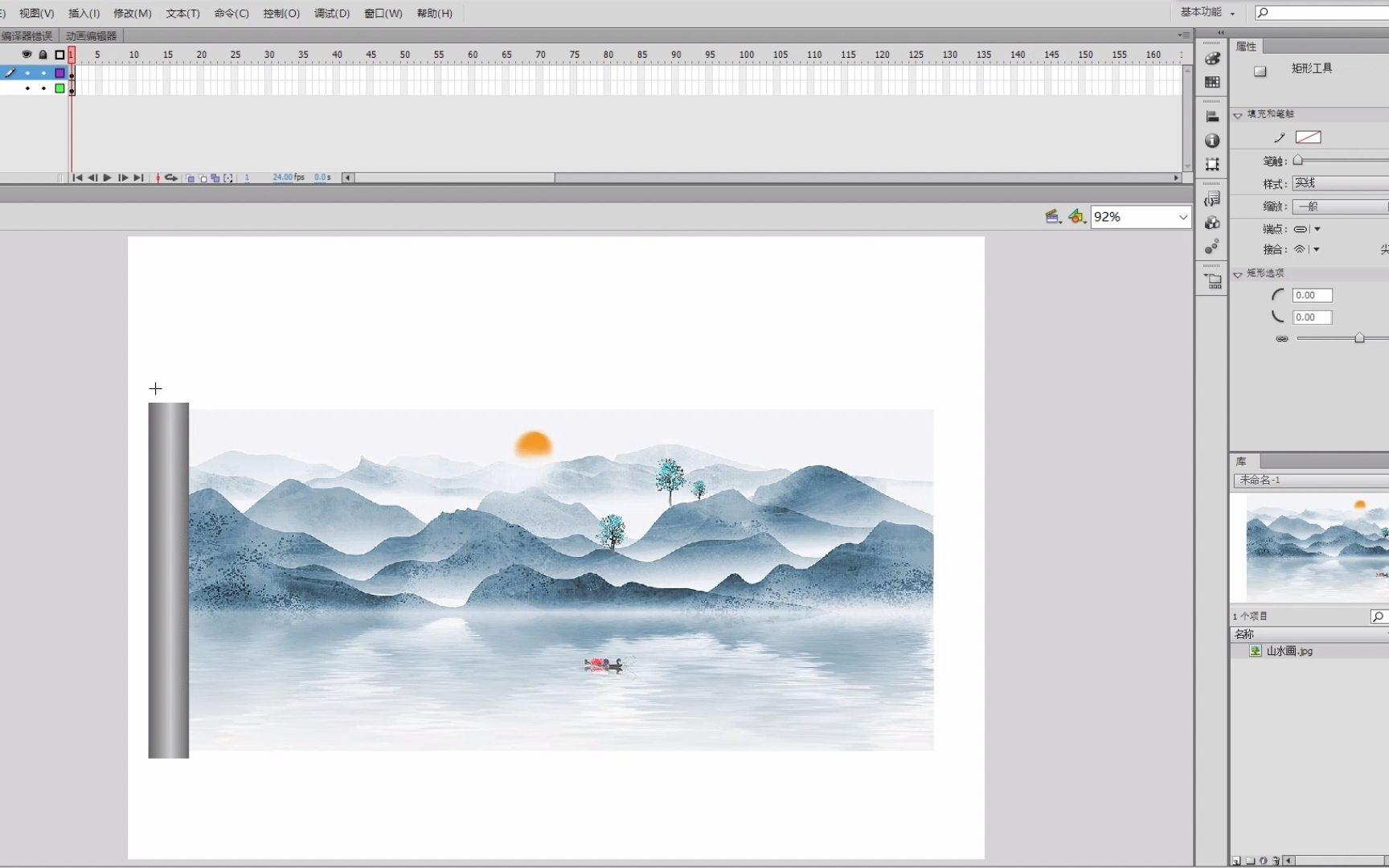Image resolution: width=1389 pixels, height=868 pixels.
Task: Collapse the 矩形选项 section
Action: tap(1238, 274)
